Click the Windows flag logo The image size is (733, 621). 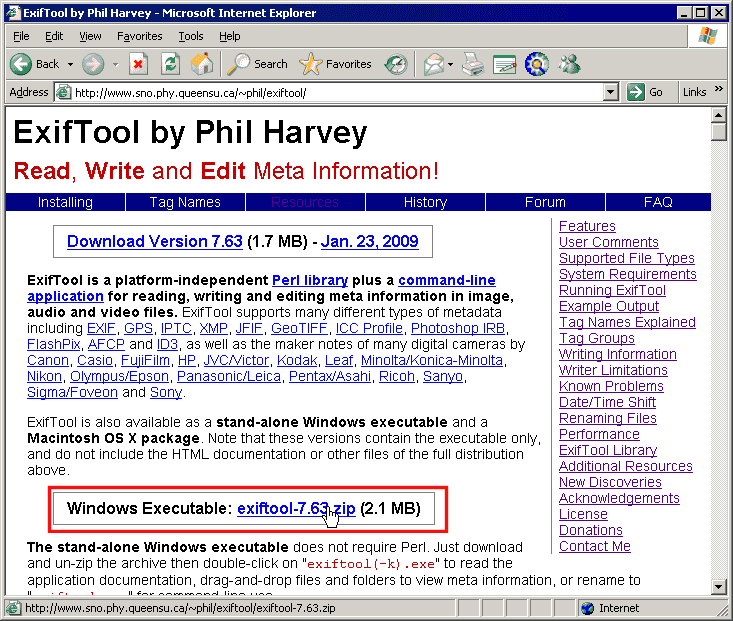pyautogui.click(x=708, y=36)
